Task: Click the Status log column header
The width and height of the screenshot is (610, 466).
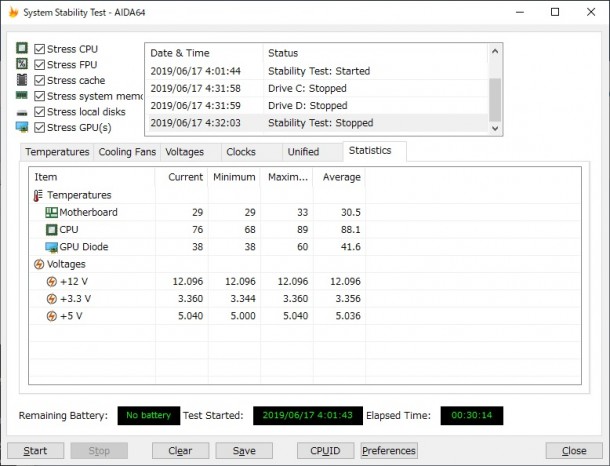Action: tap(375, 53)
